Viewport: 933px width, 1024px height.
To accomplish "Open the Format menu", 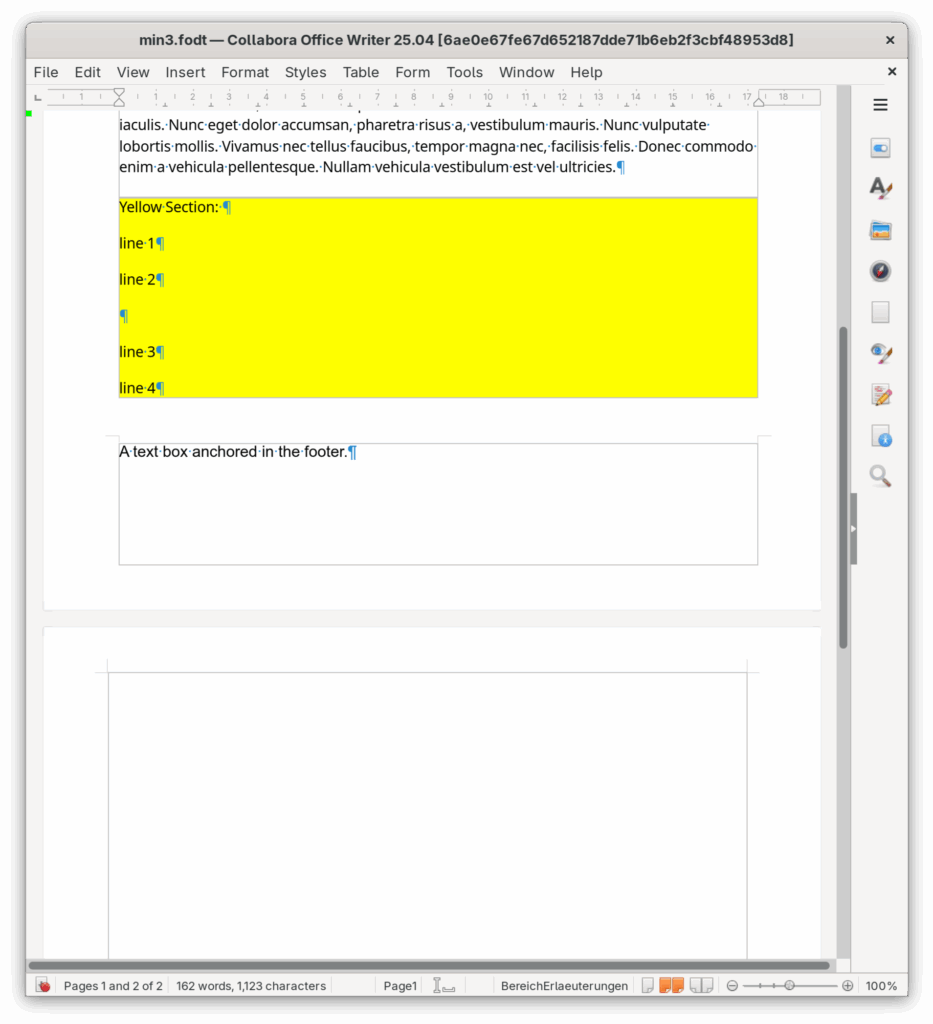I will [245, 72].
